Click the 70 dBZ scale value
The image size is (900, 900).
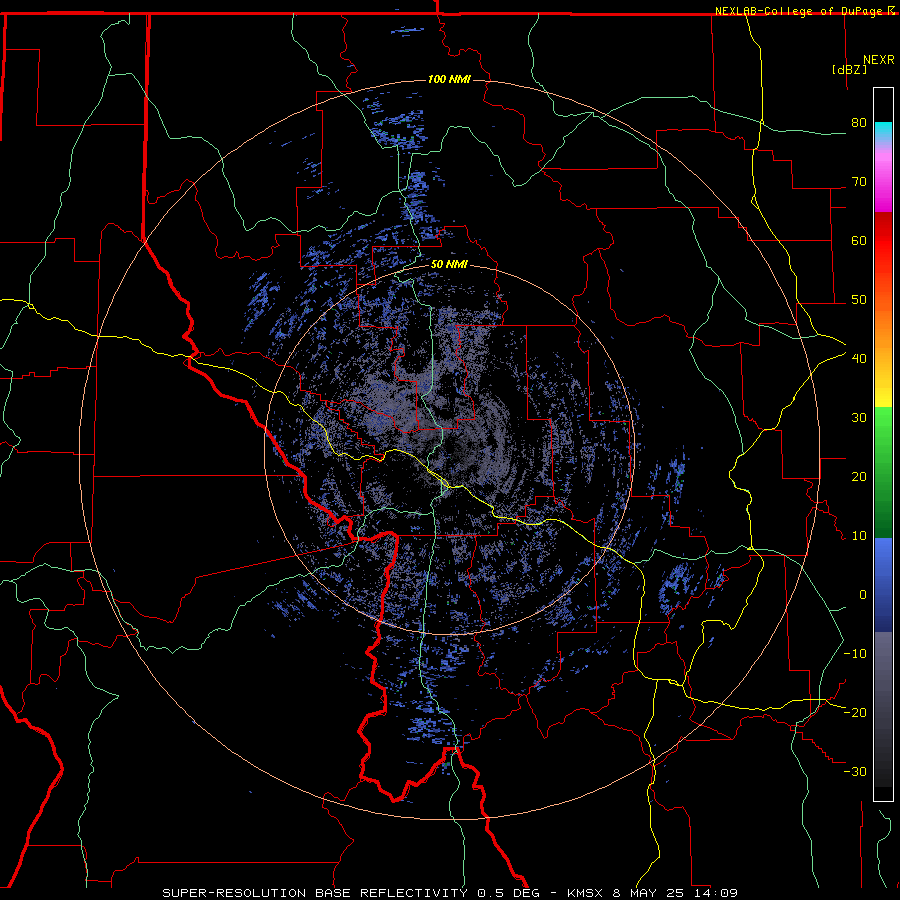(859, 182)
